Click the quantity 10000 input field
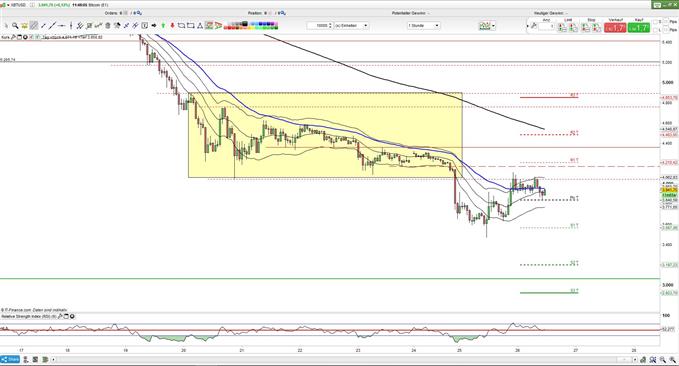This screenshot has height=366, width=679. click(318, 26)
